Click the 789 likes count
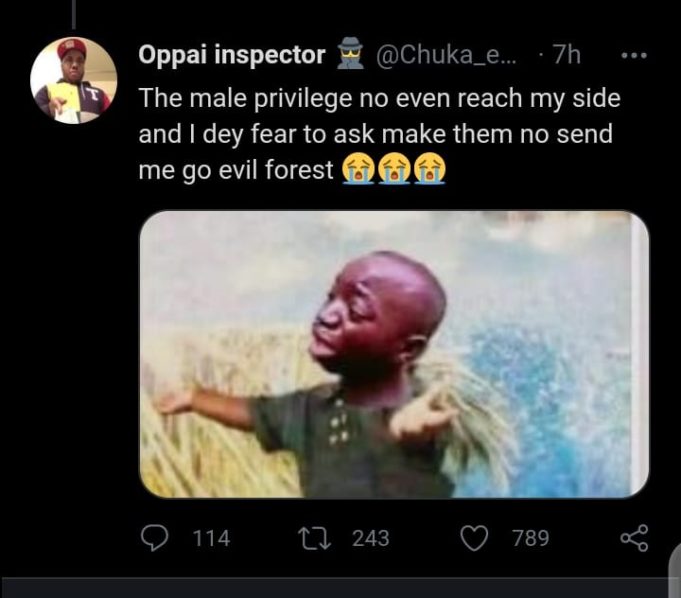This screenshot has width=681, height=598. [530, 538]
